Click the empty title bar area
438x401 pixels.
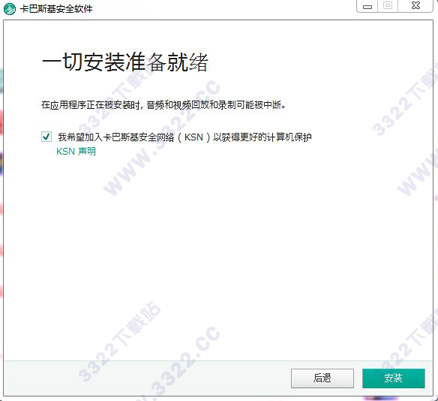[x=223, y=8]
